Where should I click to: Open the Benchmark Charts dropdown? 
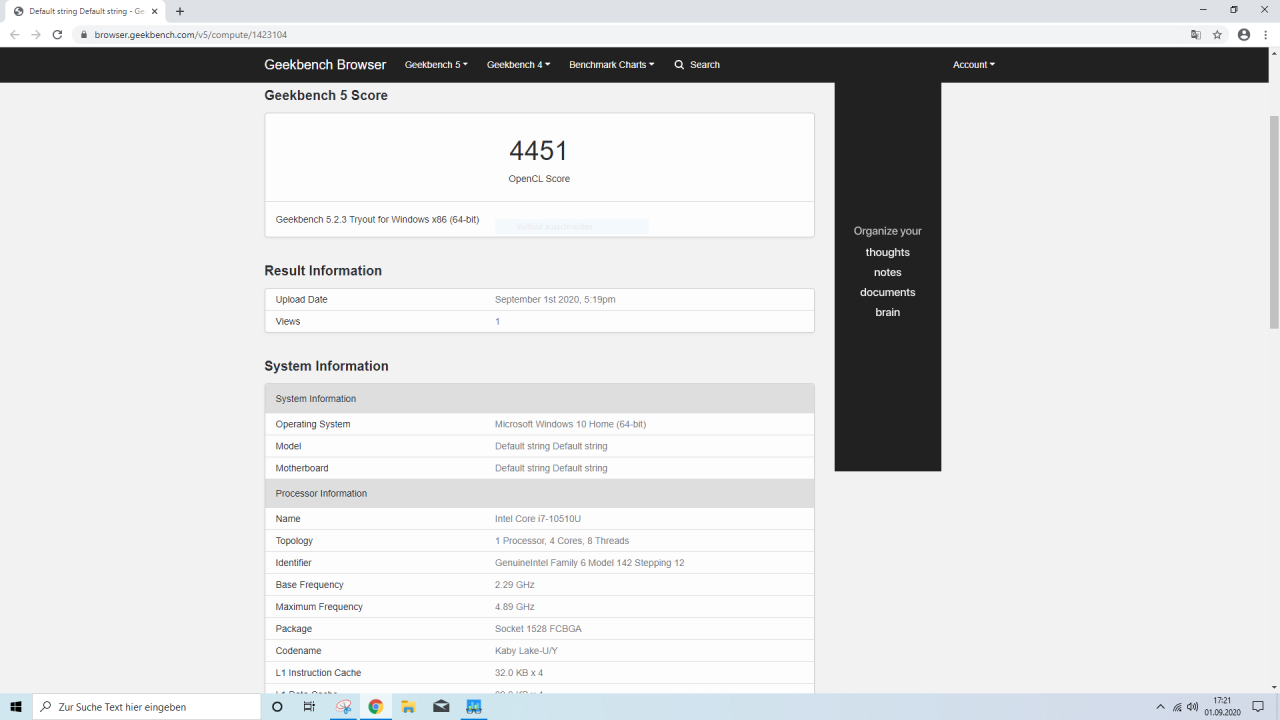point(611,65)
